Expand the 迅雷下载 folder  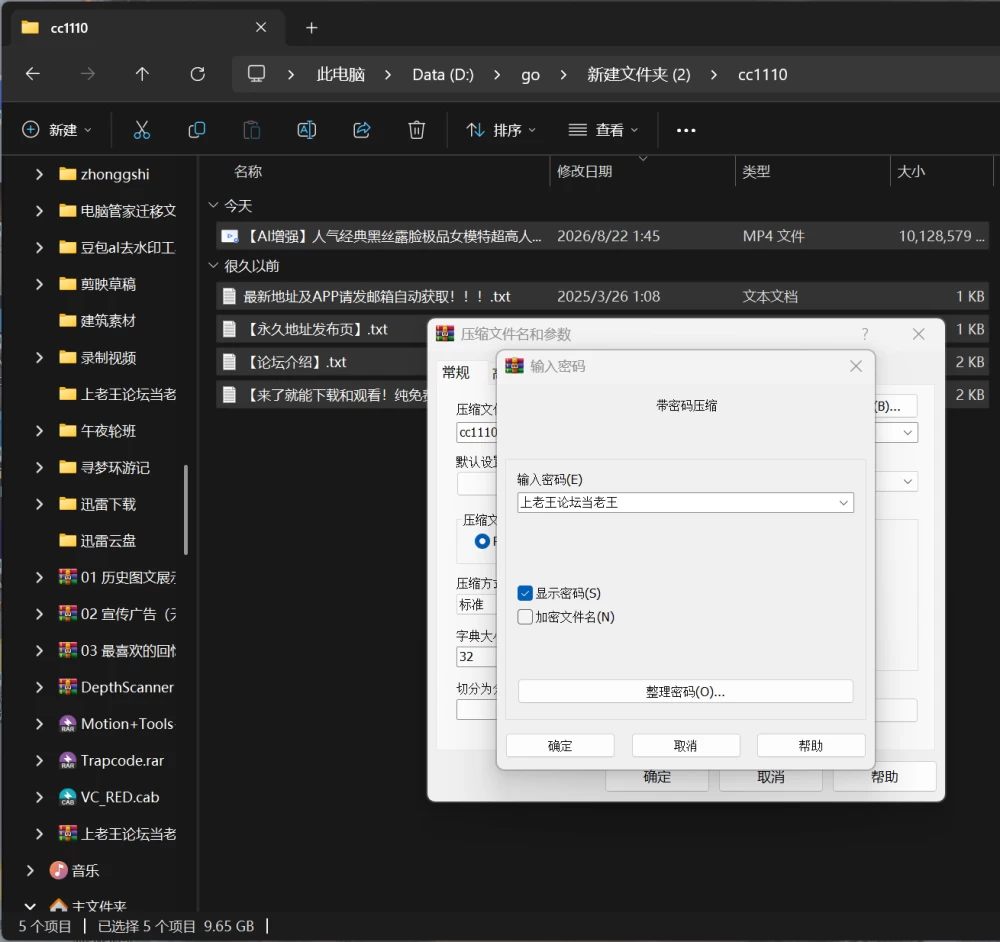point(40,504)
